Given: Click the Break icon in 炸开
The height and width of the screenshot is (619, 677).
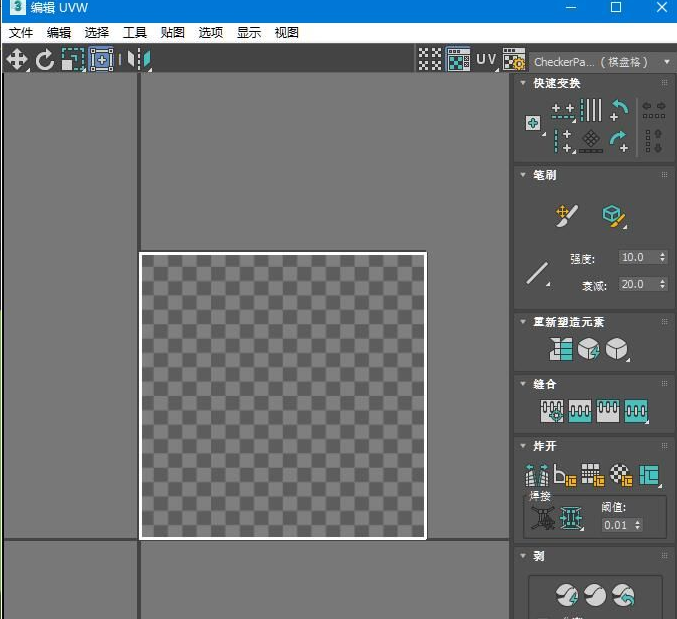Looking at the screenshot, I should click(537, 475).
